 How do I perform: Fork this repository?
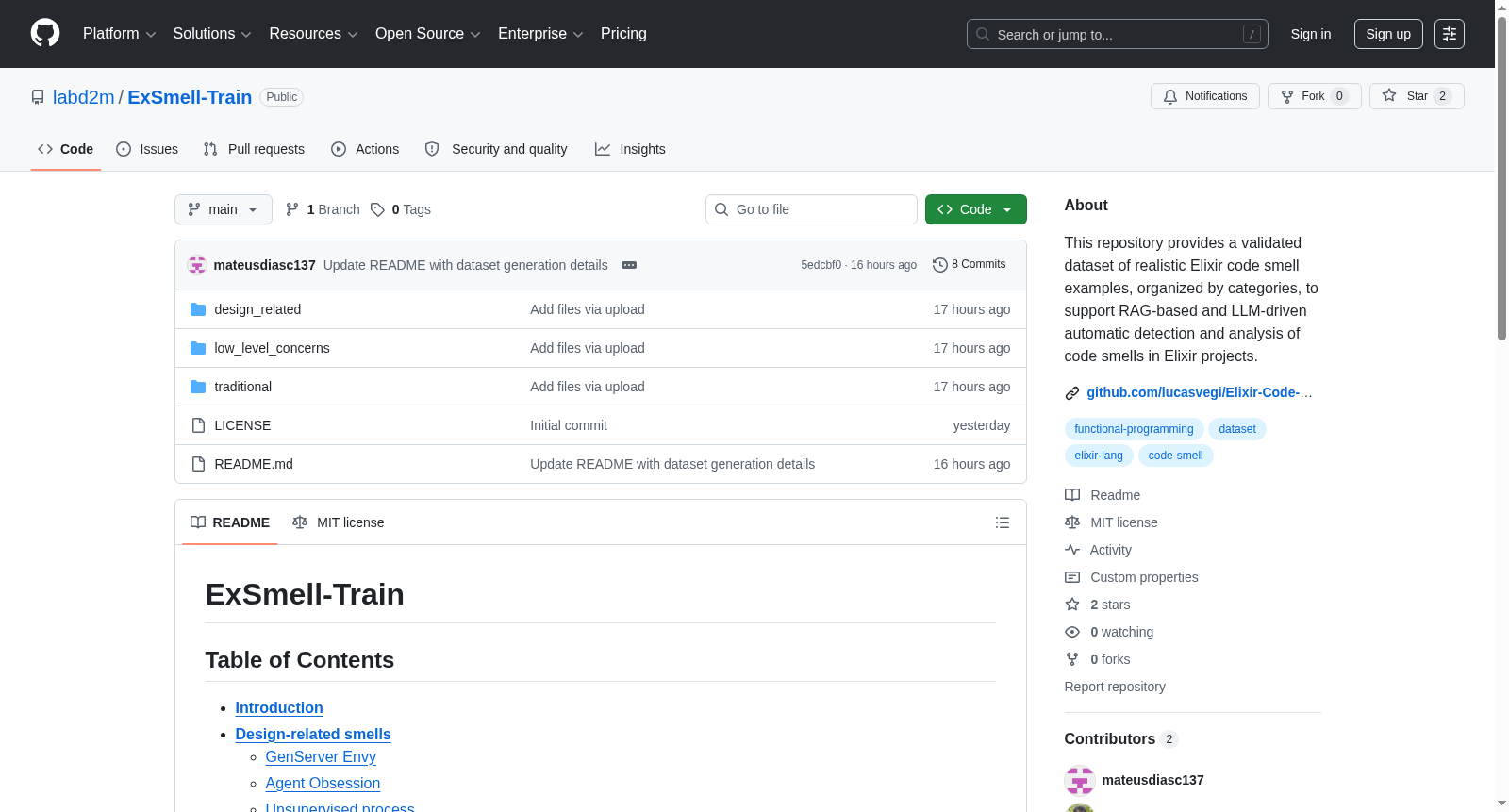point(1315,96)
